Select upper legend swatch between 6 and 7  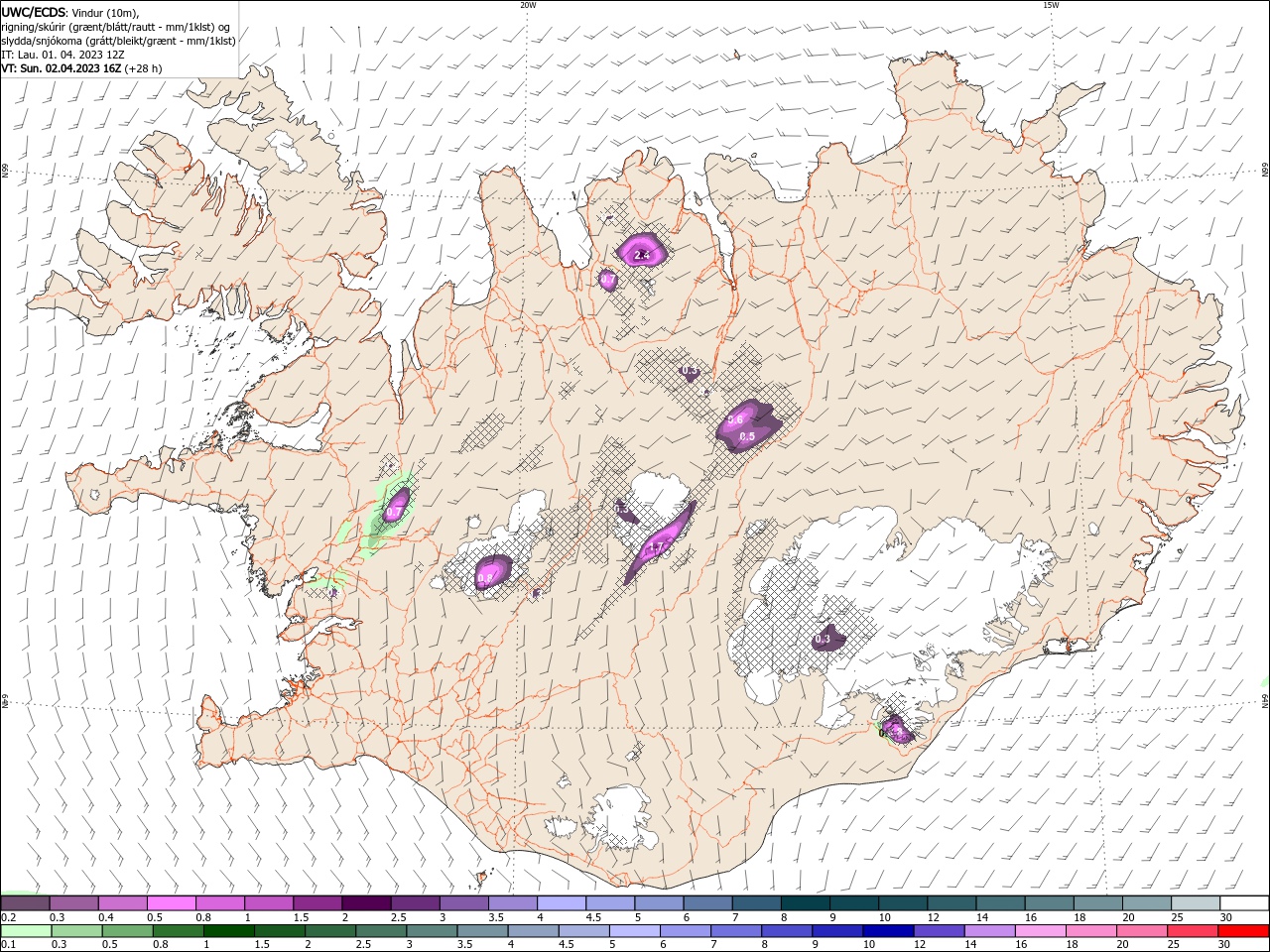coord(707,903)
